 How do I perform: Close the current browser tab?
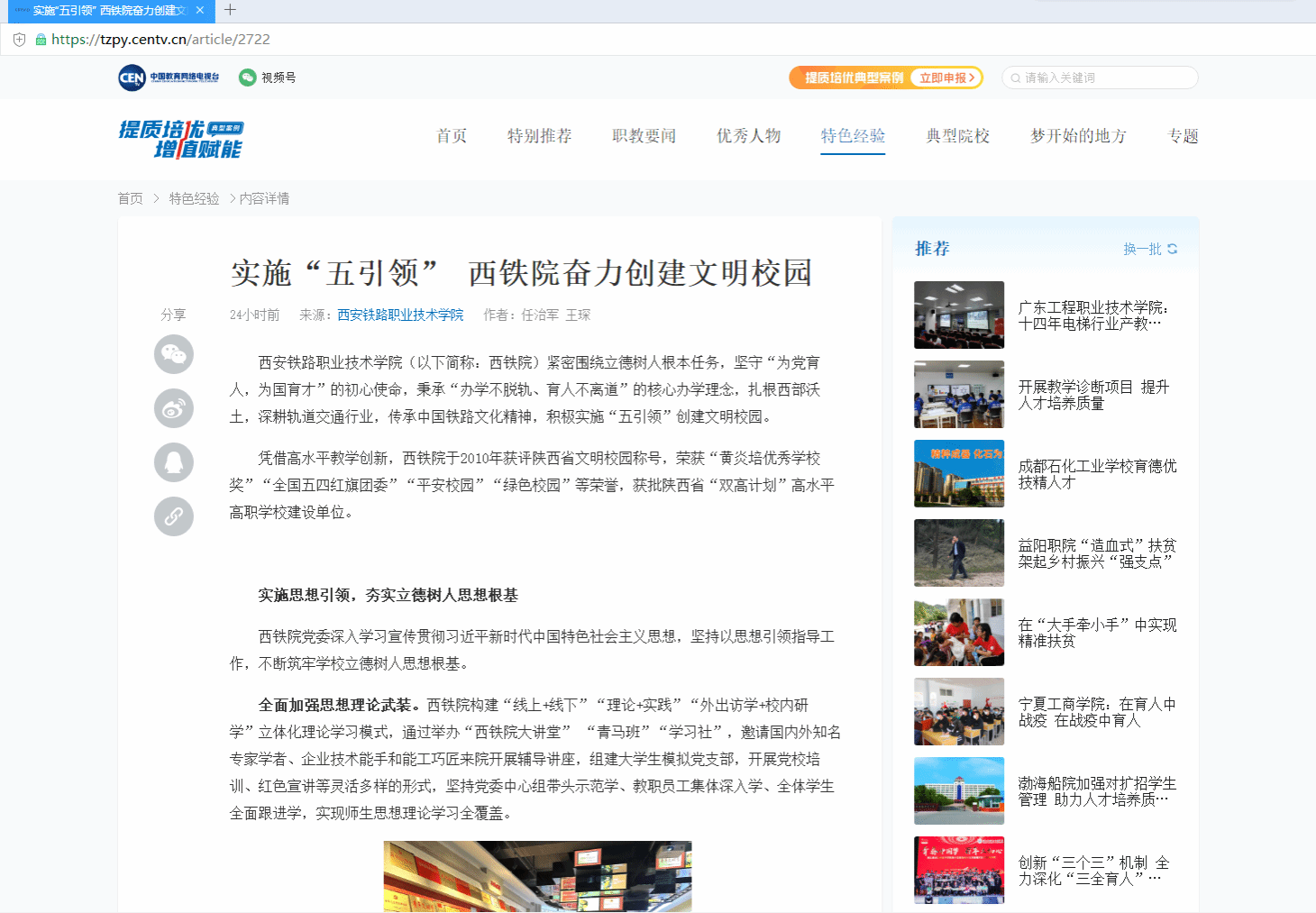[200, 10]
